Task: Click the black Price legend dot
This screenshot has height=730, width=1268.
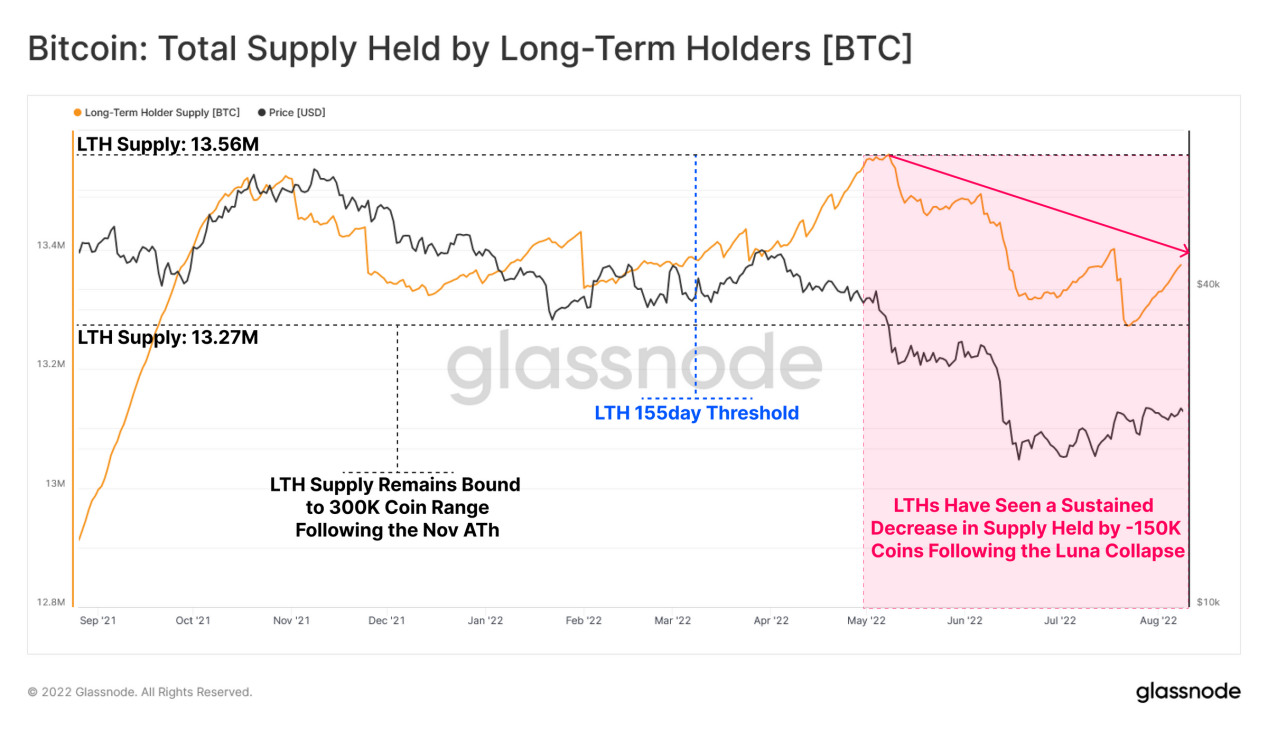Action: tap(262, 113)
